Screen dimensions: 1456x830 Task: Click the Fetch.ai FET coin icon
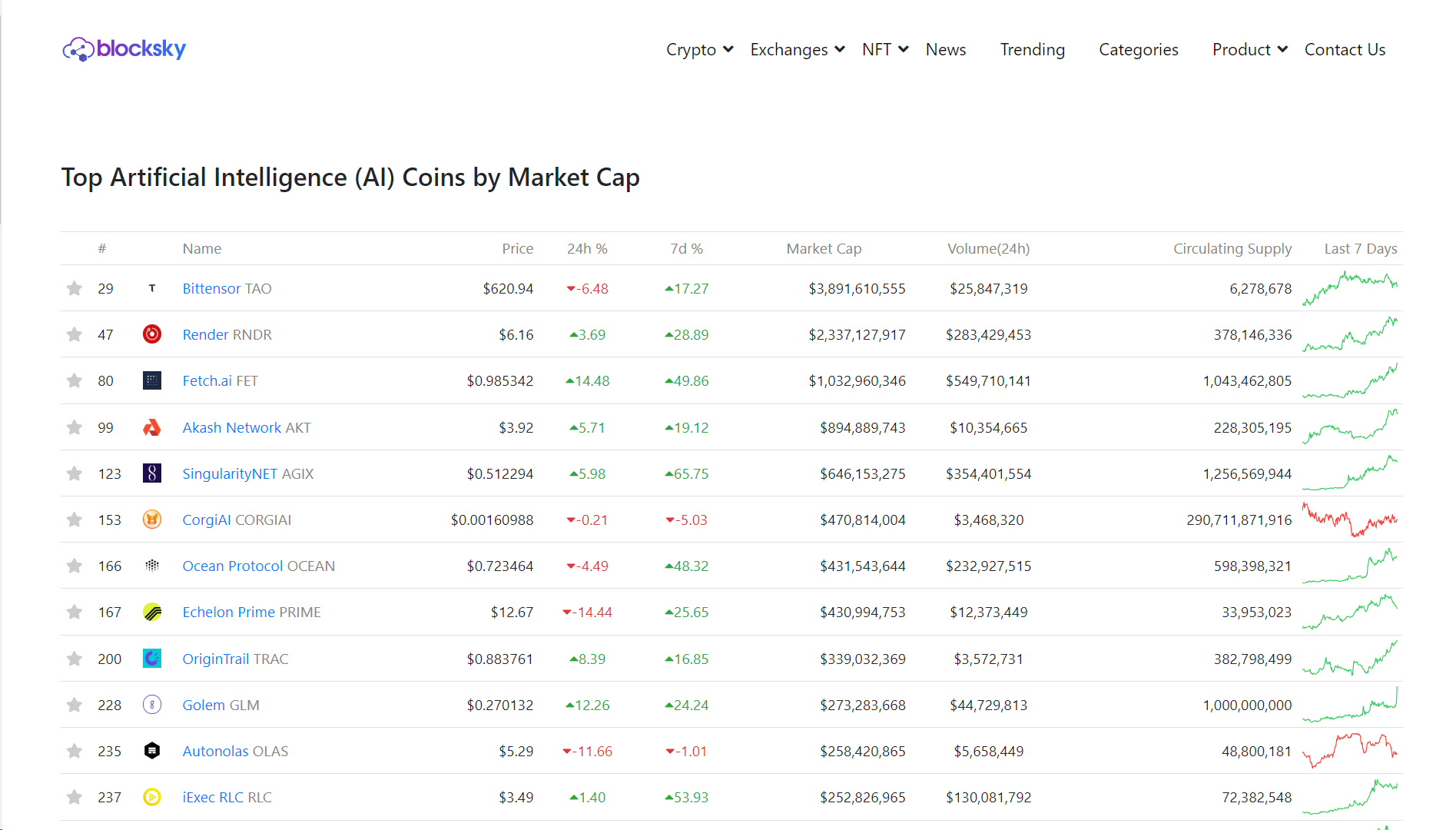pyautogui.click(x=152, y=380)
